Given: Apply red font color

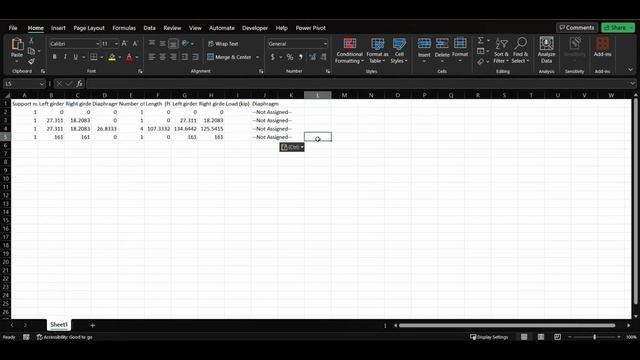Looking at the screenshot, I should pyautogui.click(x=129, y=57).
